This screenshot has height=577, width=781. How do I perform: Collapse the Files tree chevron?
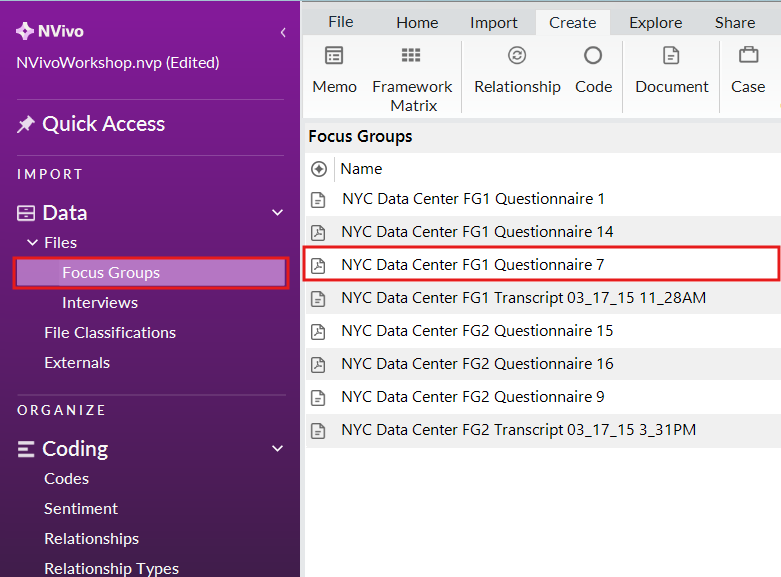pos(32,243)
